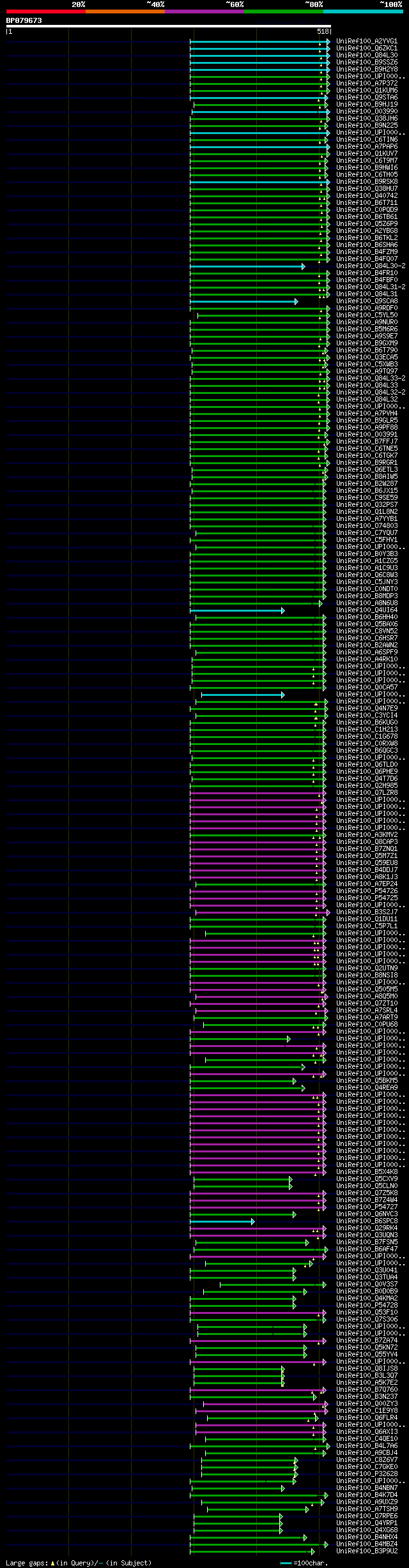This screenshot has height=1568, width=409.
Task: Click label UniRef100_B7ZNQ1
Action: (367, 849)
